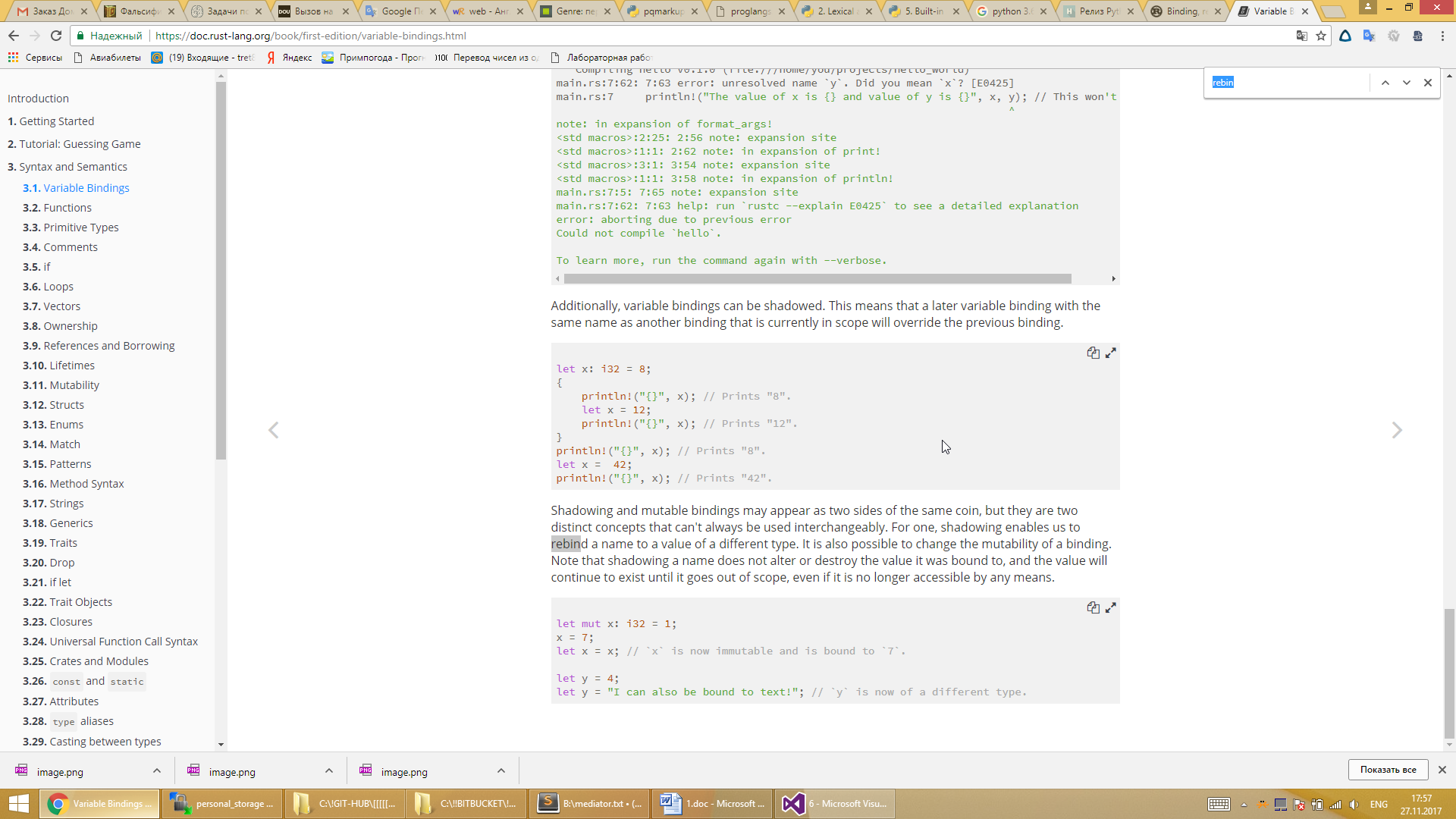This screenshot has height=819, width=1456.
Task: Go to previous chapter using left arrow
Action: point(274,431)
